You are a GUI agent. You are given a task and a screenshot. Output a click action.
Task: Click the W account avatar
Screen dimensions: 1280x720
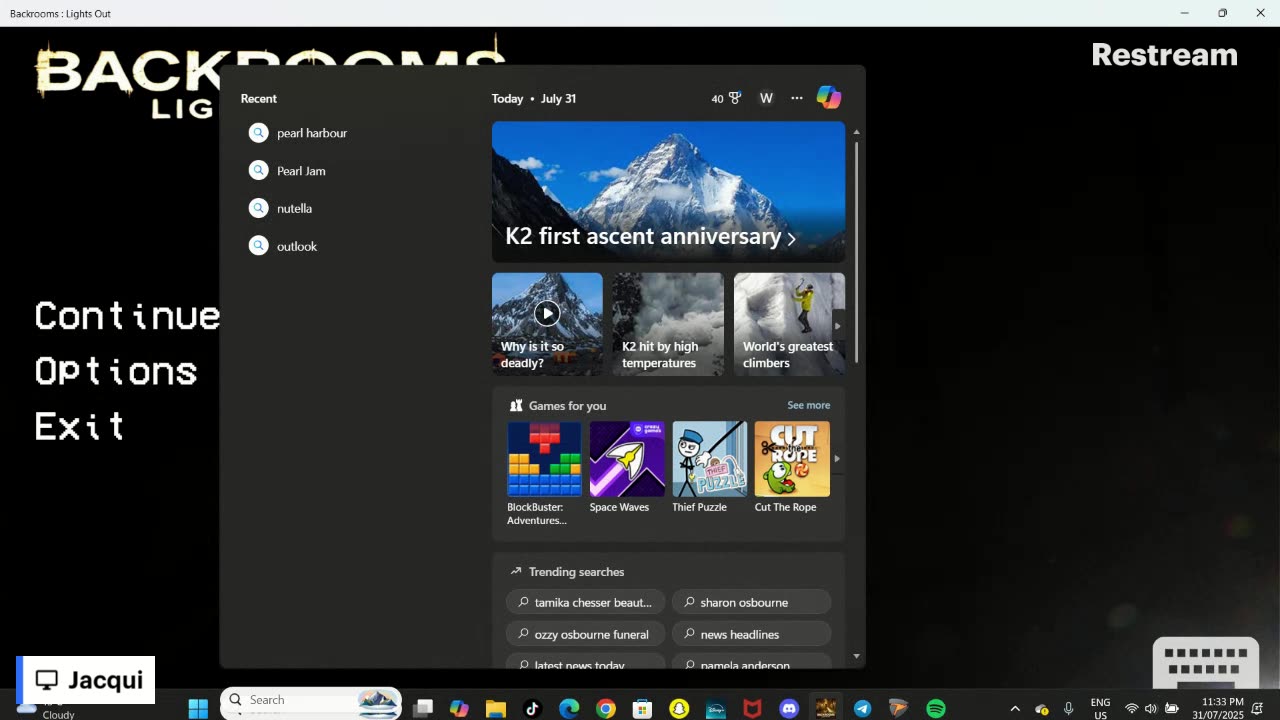click(x=766, y=98)
